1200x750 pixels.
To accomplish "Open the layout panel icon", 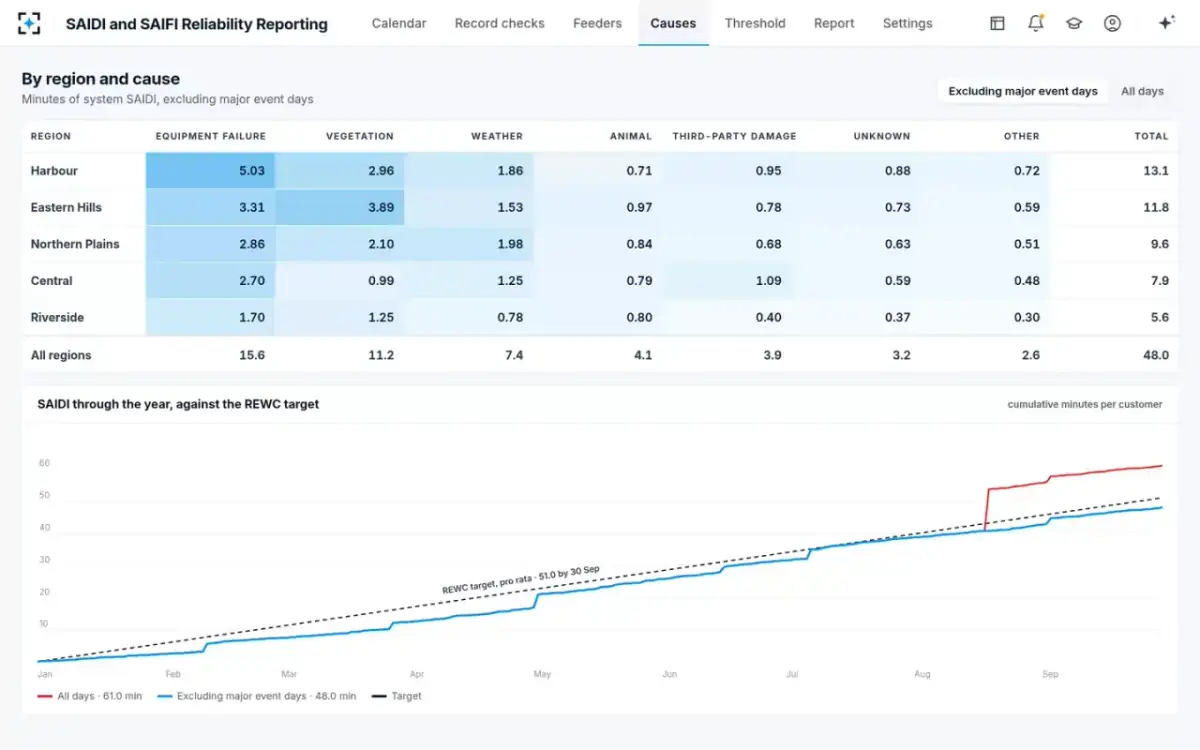I will (x=997, y=23).
